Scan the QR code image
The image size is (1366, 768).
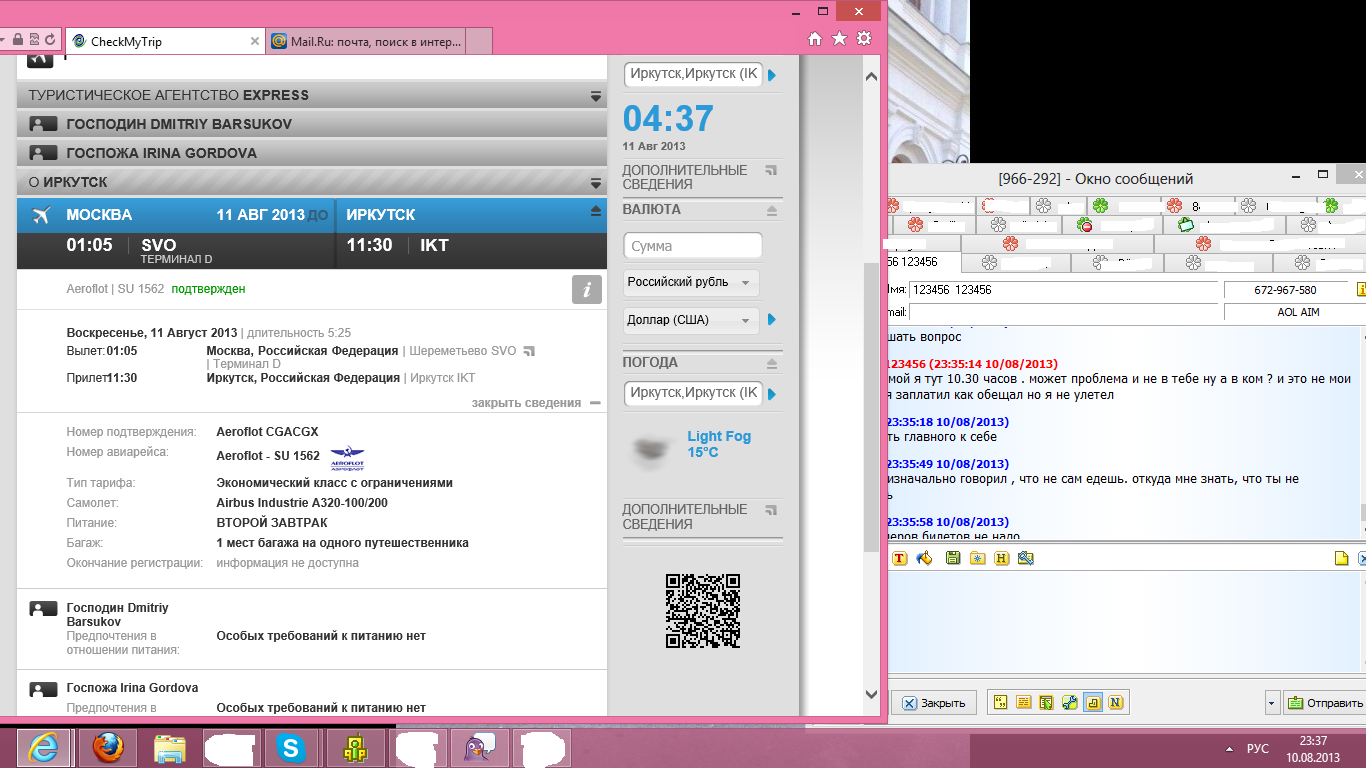pos(703,610)
